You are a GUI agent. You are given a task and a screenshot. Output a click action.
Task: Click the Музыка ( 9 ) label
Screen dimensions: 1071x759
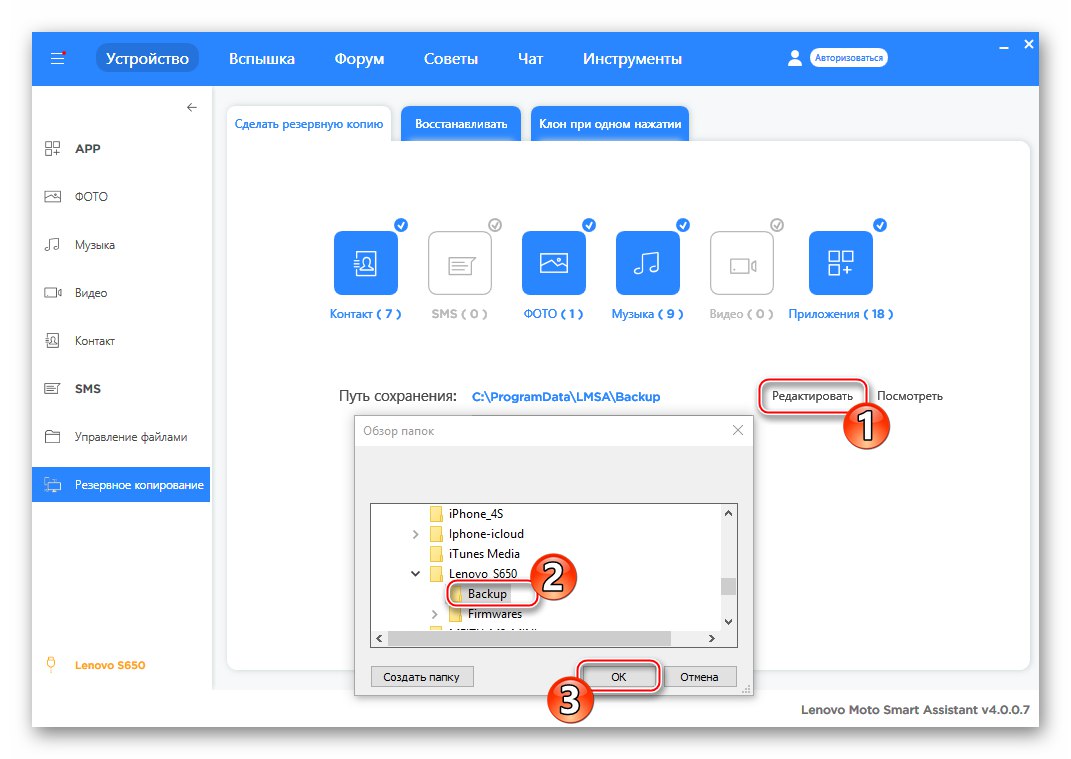click(x=648, y=314)
